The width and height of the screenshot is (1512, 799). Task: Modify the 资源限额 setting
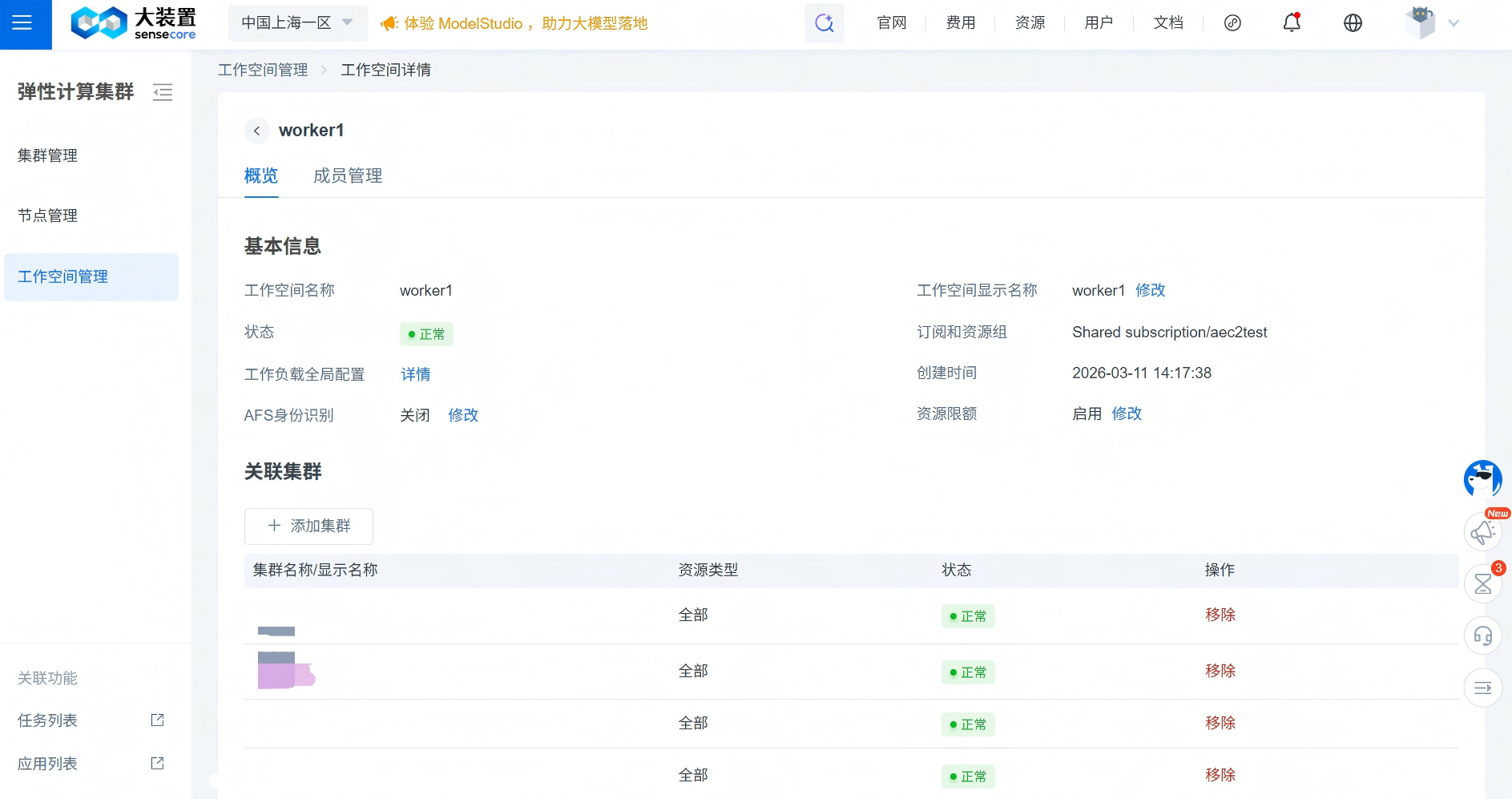click(x=1126, y=414)
